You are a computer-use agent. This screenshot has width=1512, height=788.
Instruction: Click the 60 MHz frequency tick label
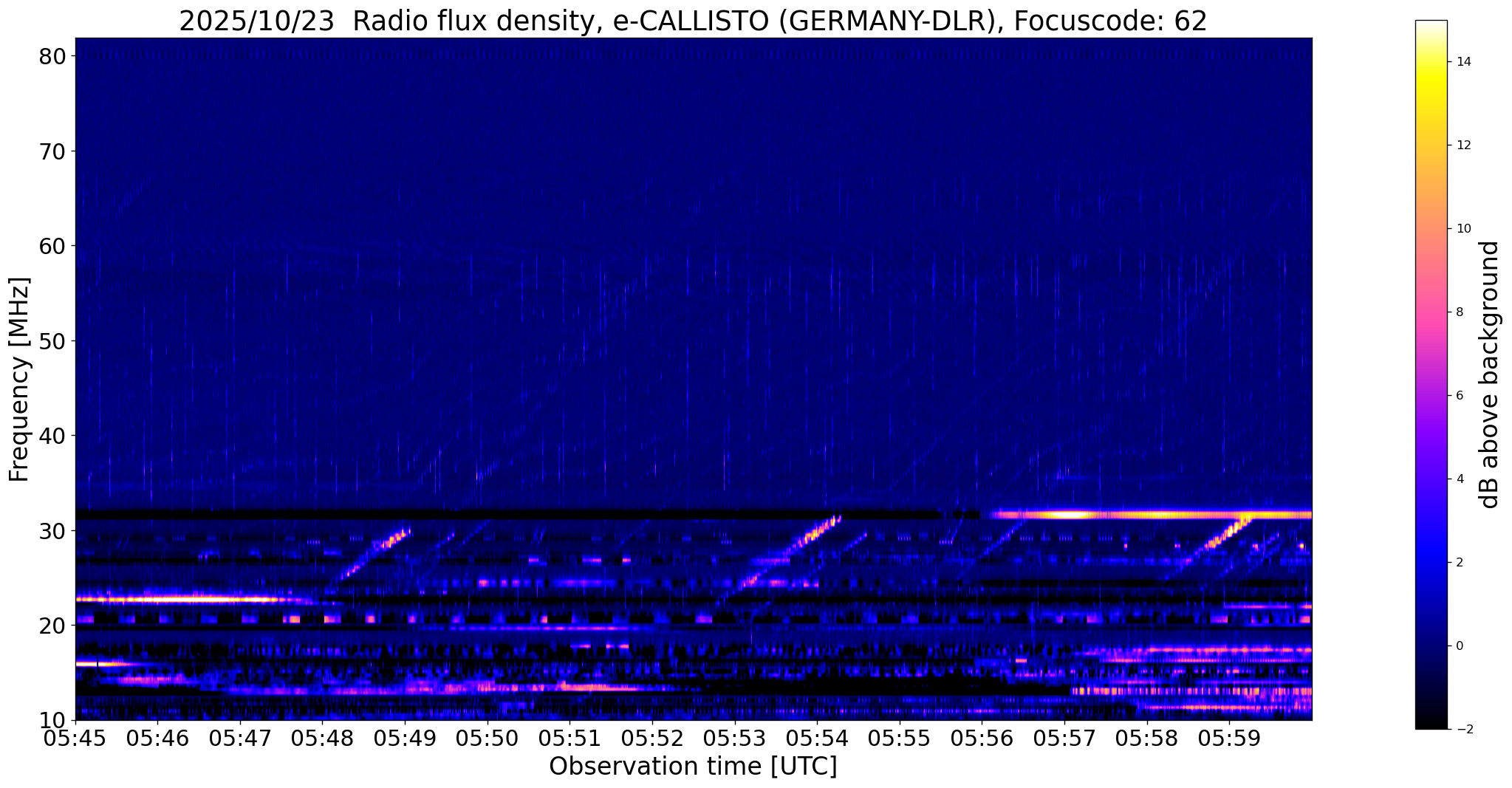click(53, 246)
